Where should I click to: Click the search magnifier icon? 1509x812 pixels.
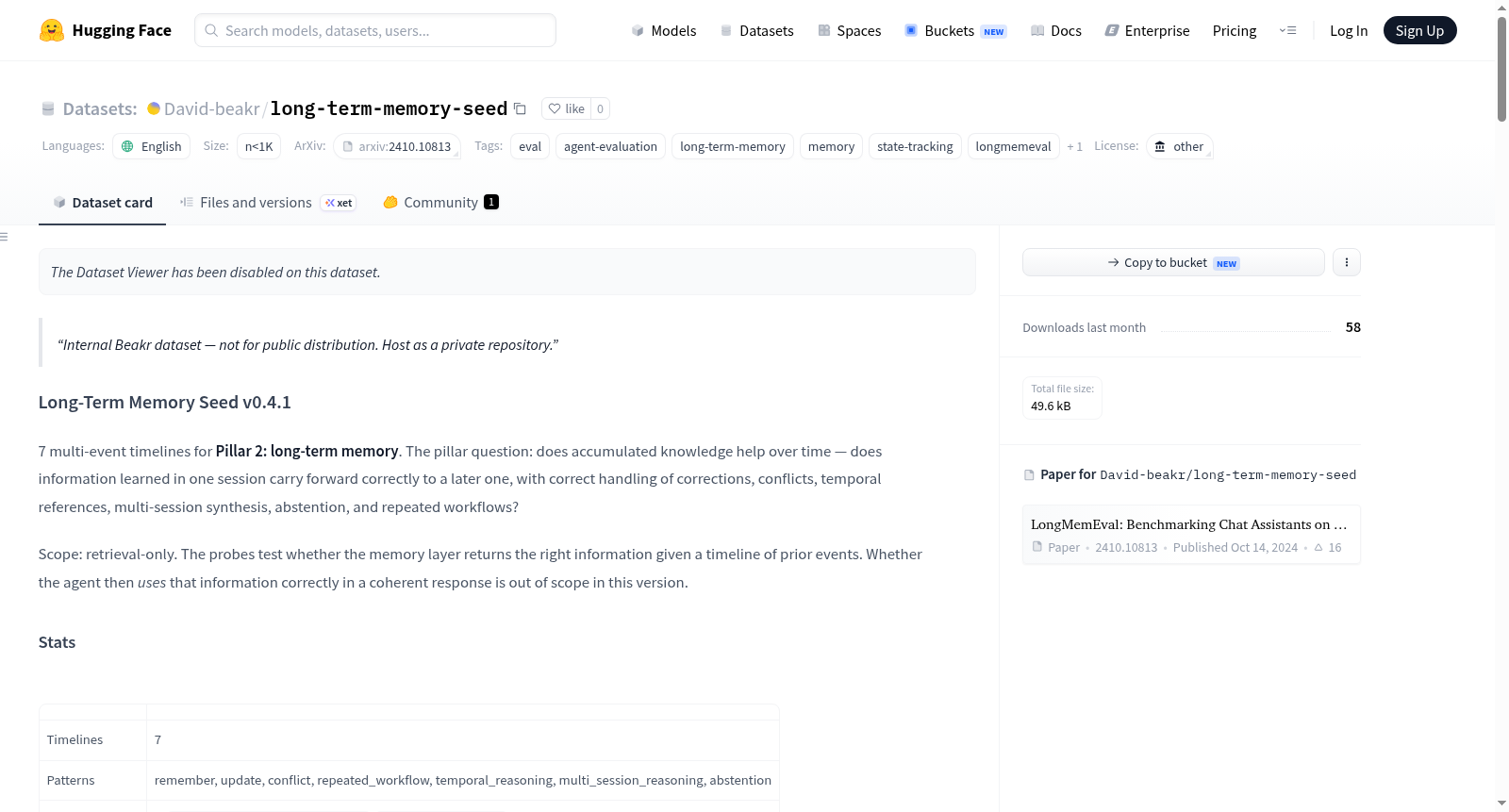pyautogui.click(x=211, y=30)
